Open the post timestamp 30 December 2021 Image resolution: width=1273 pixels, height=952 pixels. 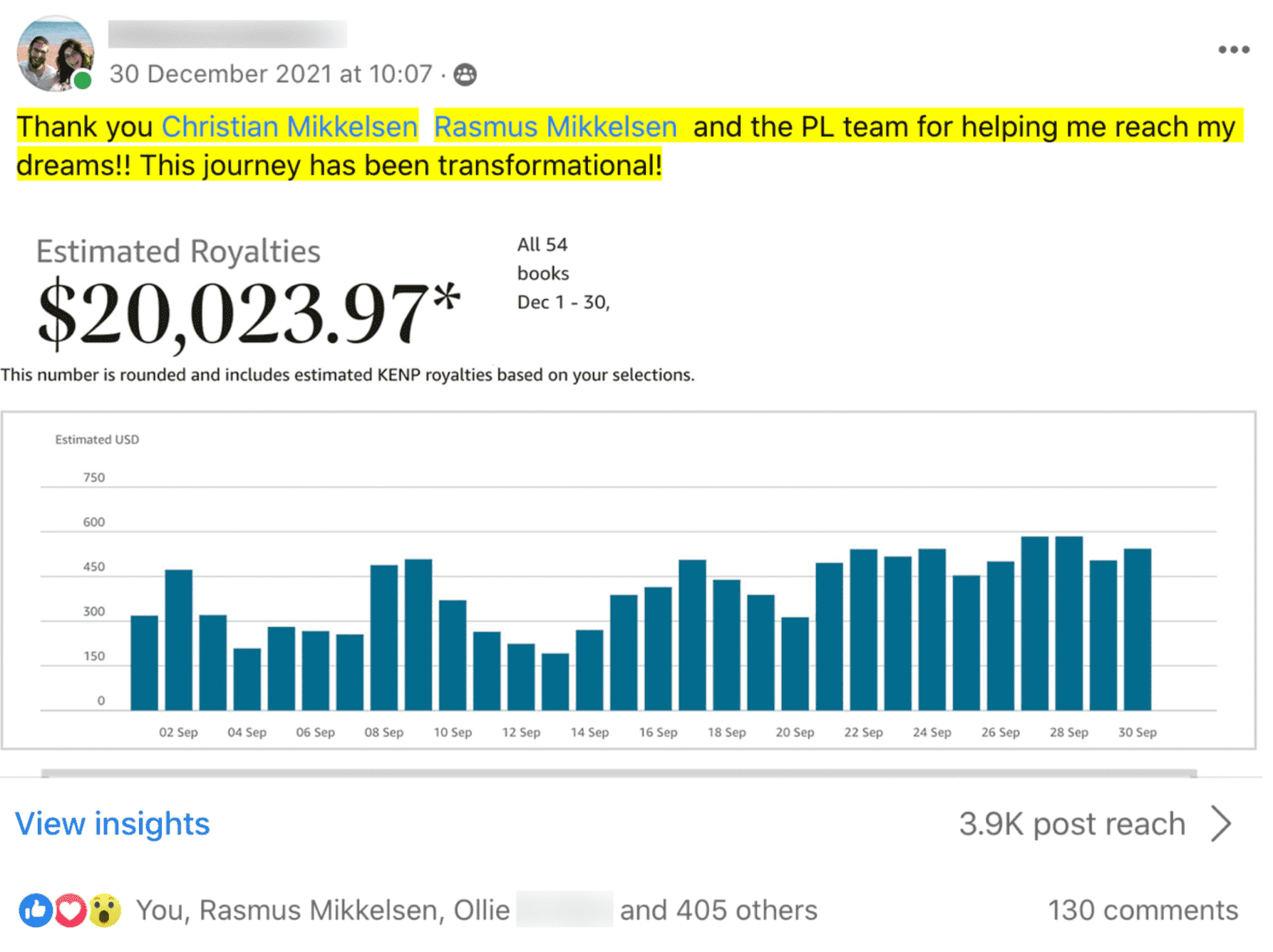coord(271,74)
